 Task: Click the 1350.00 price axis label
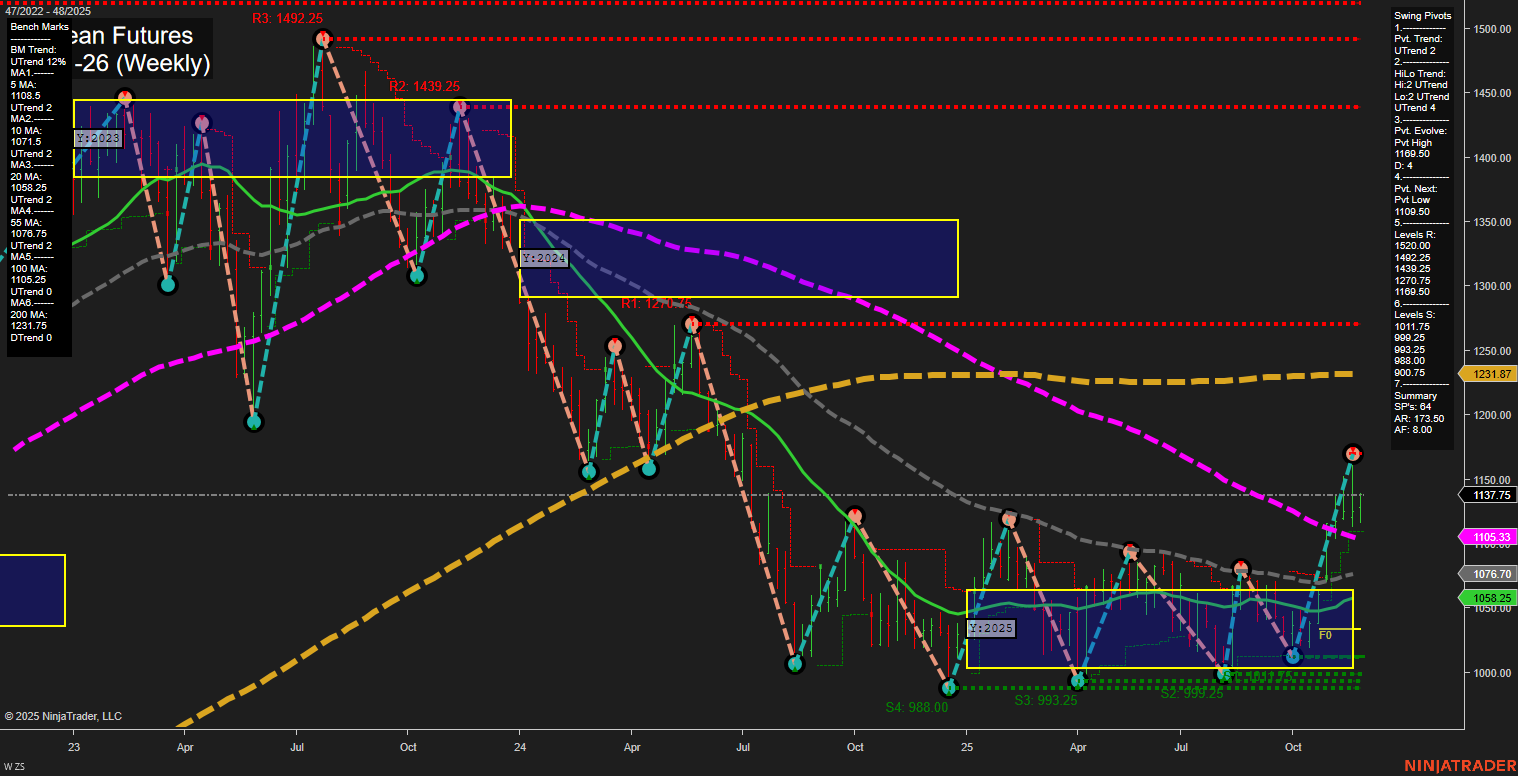pos(1490,222)
